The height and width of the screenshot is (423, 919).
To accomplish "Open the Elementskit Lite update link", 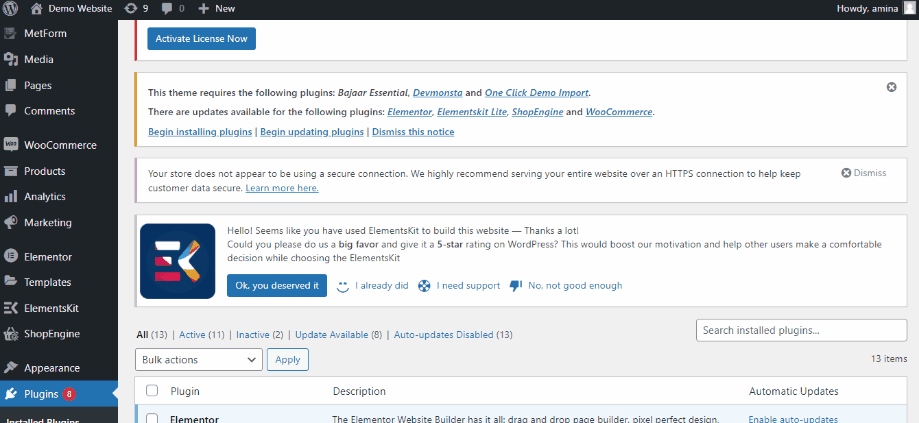I will pos(472,112).
